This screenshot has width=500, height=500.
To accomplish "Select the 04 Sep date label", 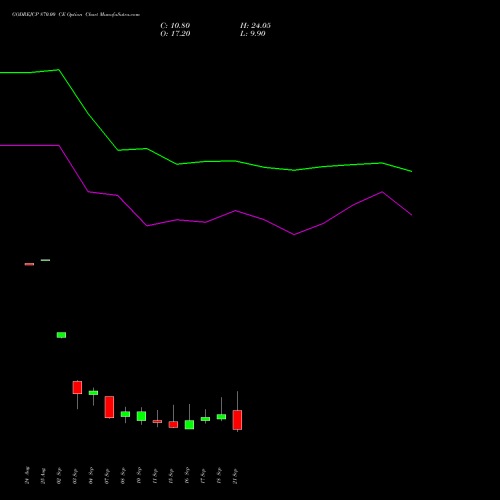I will coord(91,476).
